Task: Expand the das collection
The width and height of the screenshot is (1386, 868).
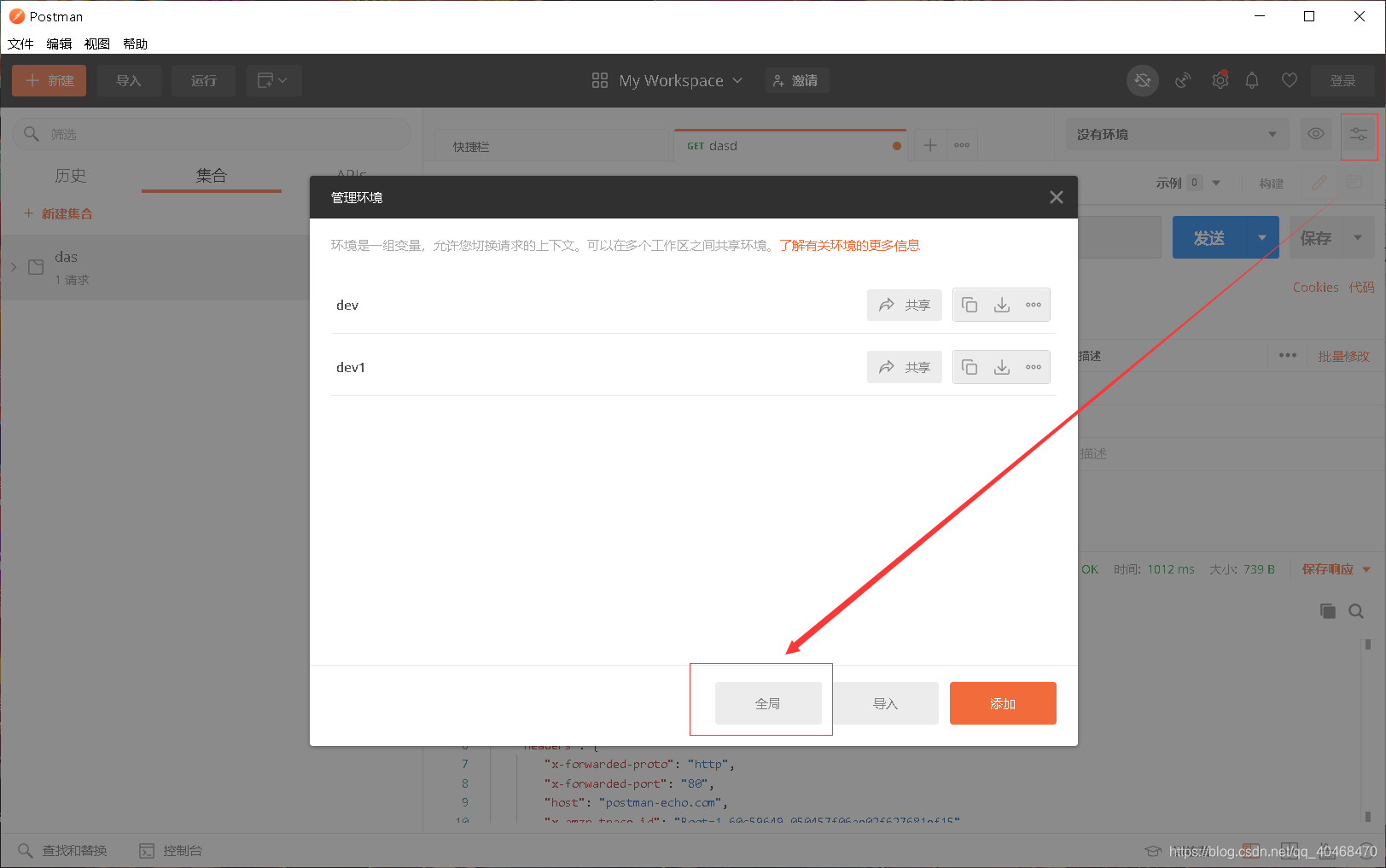Action: (x=14, y=267)
